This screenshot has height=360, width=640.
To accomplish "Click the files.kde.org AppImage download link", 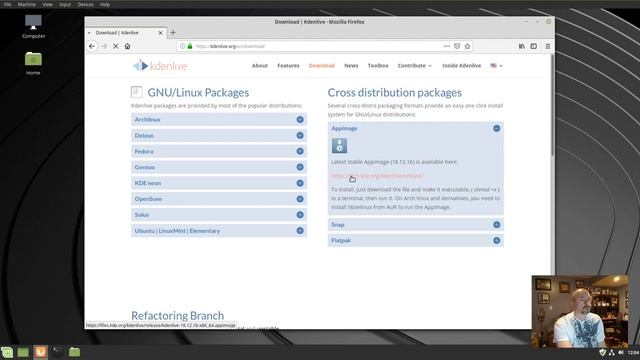I will (x=377, y=176).
